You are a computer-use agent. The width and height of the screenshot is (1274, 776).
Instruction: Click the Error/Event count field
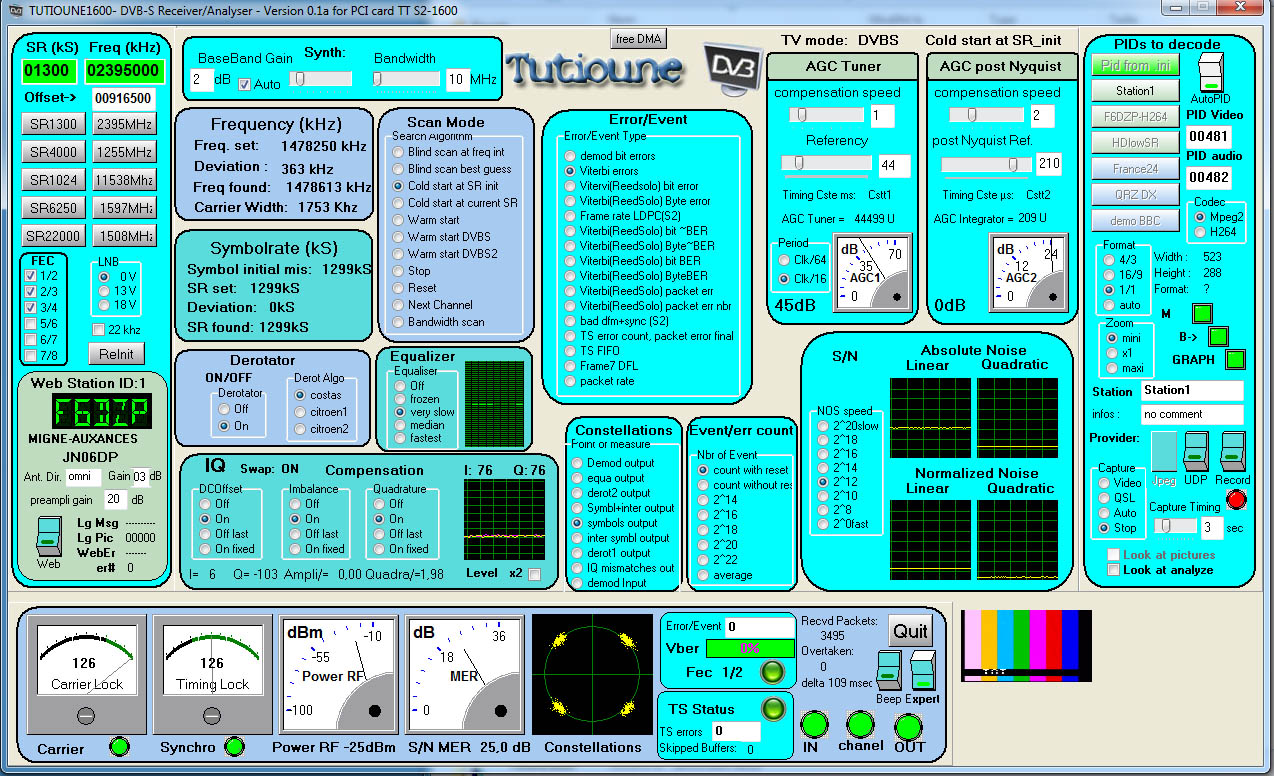(x=759, y=626)
